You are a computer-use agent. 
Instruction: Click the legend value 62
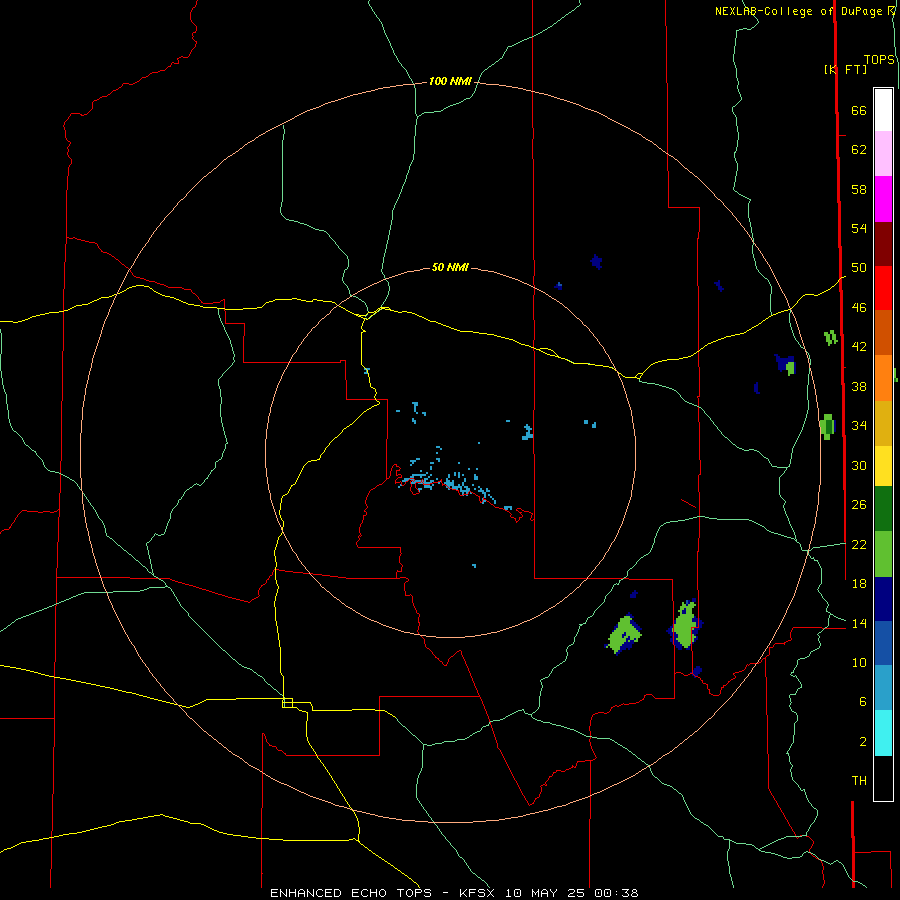click(859, 150)
